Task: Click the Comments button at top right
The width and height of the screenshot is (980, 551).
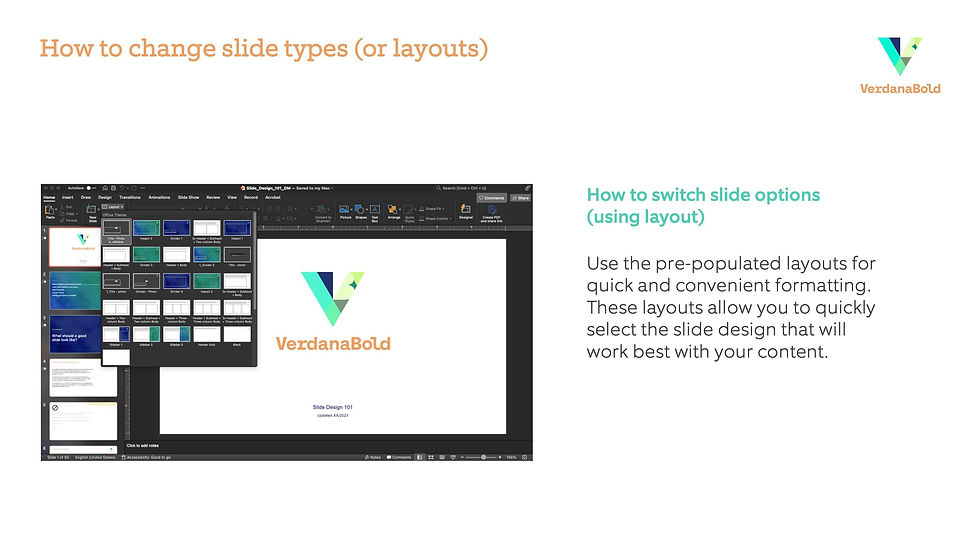Action: coord(492,198)
